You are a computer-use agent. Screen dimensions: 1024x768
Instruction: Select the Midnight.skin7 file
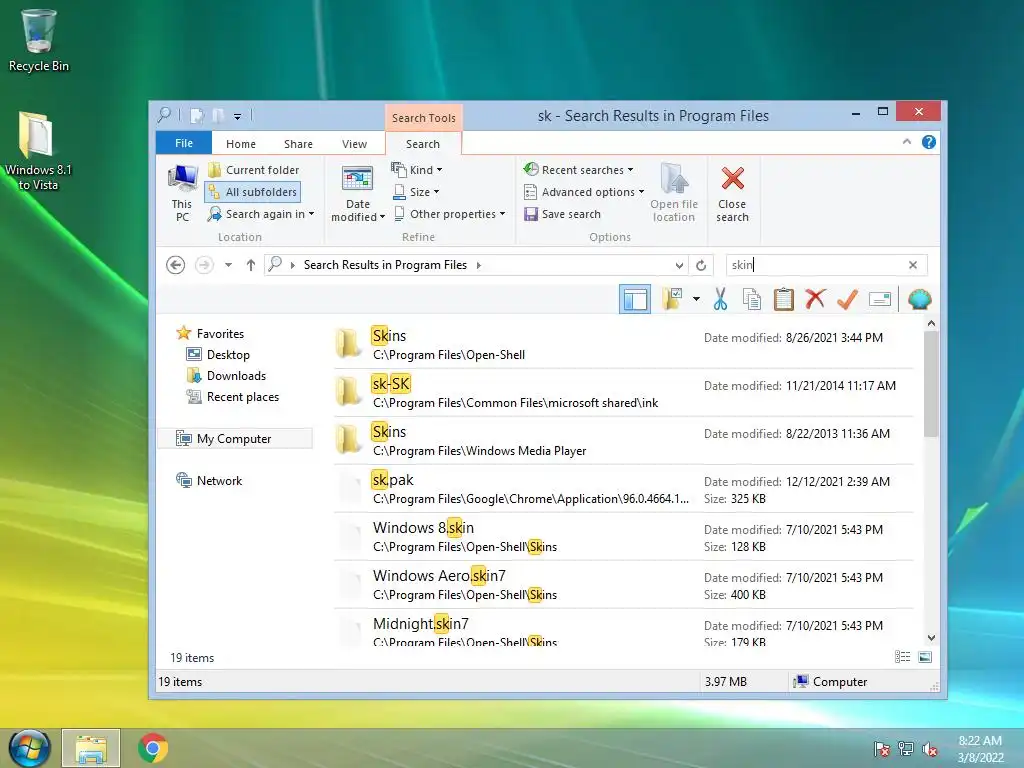623,628
